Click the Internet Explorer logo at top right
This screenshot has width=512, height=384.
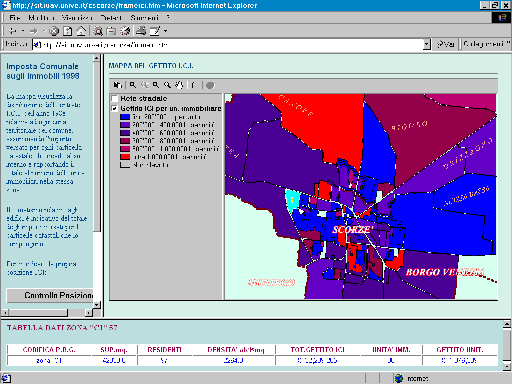click(502, 17)
